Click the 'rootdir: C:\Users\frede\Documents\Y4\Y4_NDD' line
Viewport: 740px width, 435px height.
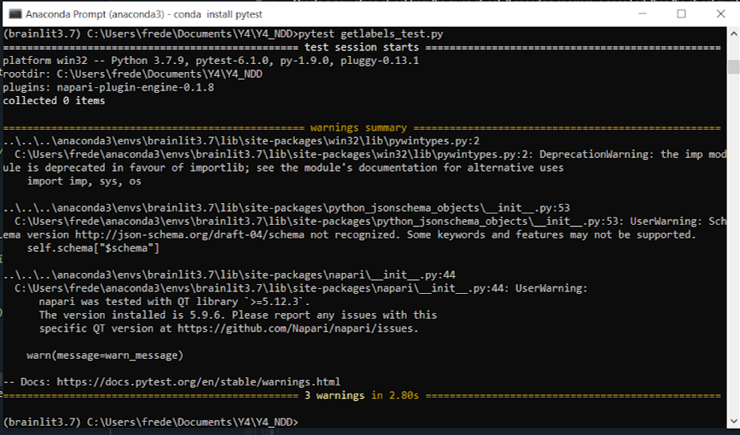[x=133, y=74]
